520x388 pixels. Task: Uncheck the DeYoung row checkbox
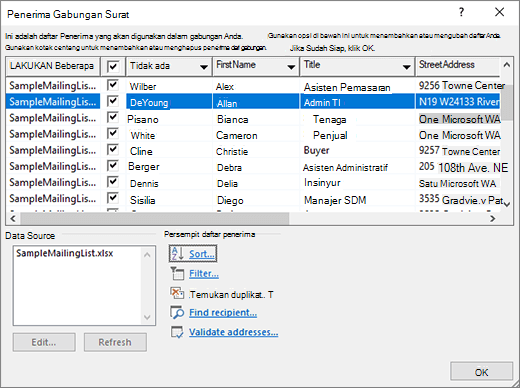[x=113, y=101]
